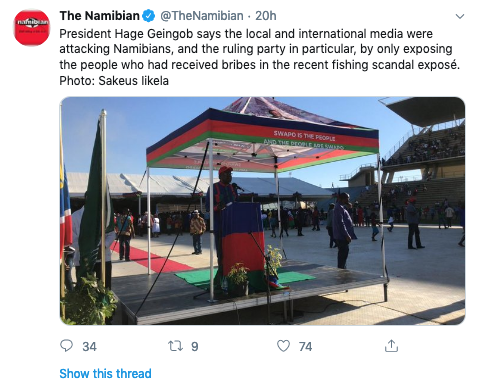Expand the tweet options chevron menu
The height and width of the screenshot is (385, 478).
(460, 16)
